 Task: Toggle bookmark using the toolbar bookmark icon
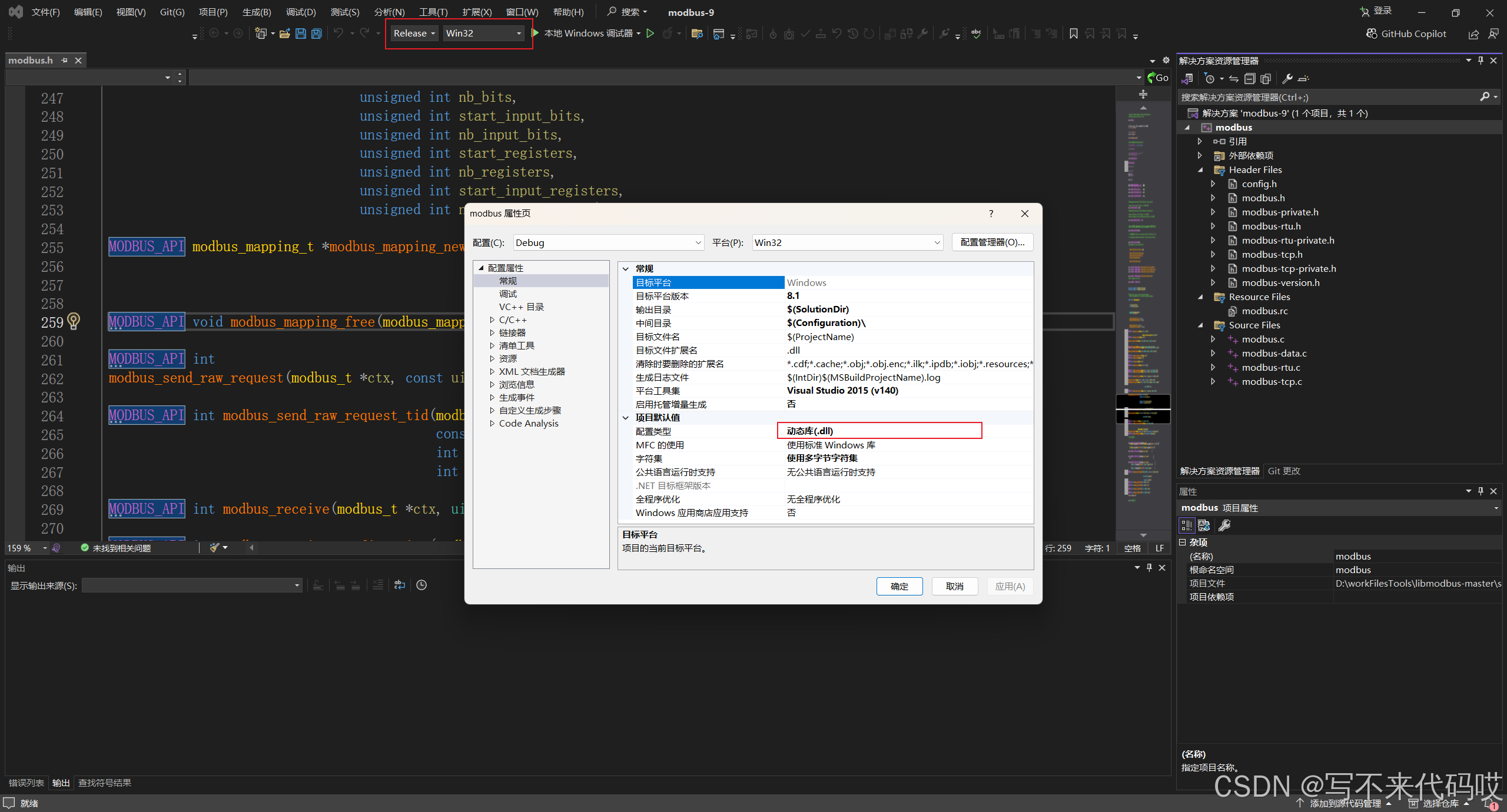pos(1073,34)
